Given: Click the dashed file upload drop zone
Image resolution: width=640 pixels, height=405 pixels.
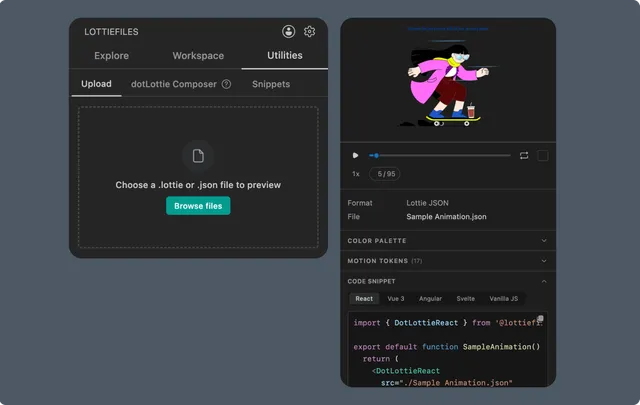Looking at the screenshot, I should coord(198,177).
